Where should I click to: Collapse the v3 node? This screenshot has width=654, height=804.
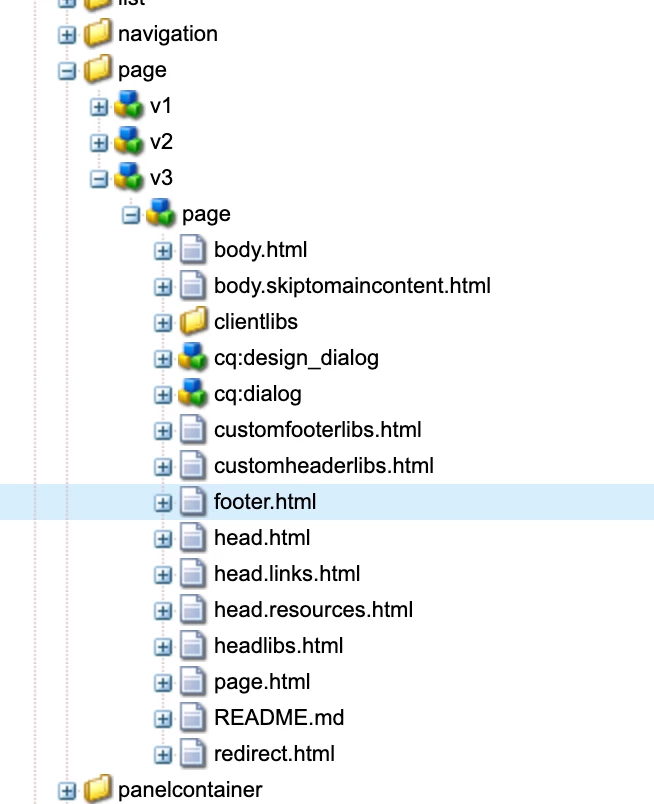(98, 179)
